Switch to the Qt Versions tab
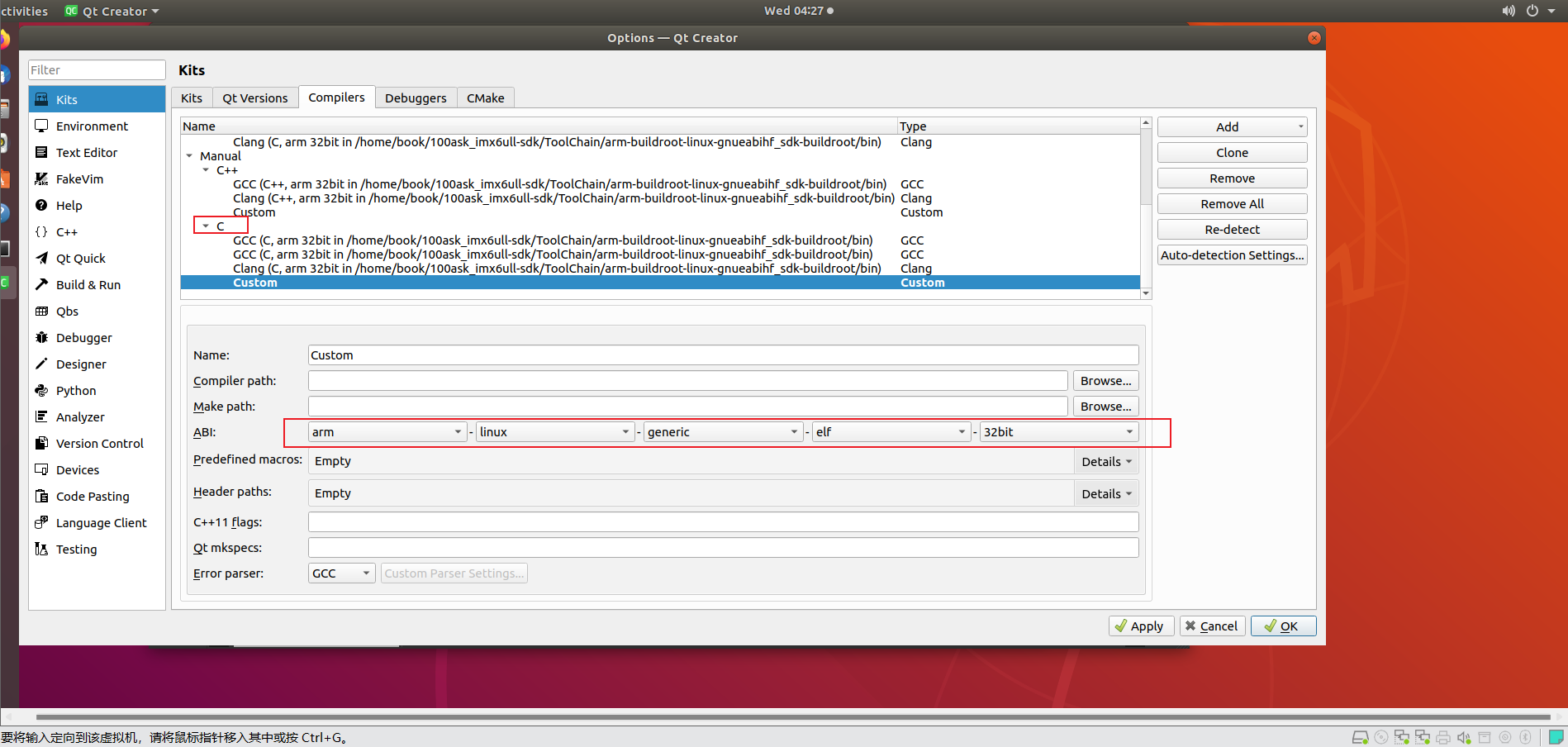This screenshot has width=1568, height=747. point(254,98)
